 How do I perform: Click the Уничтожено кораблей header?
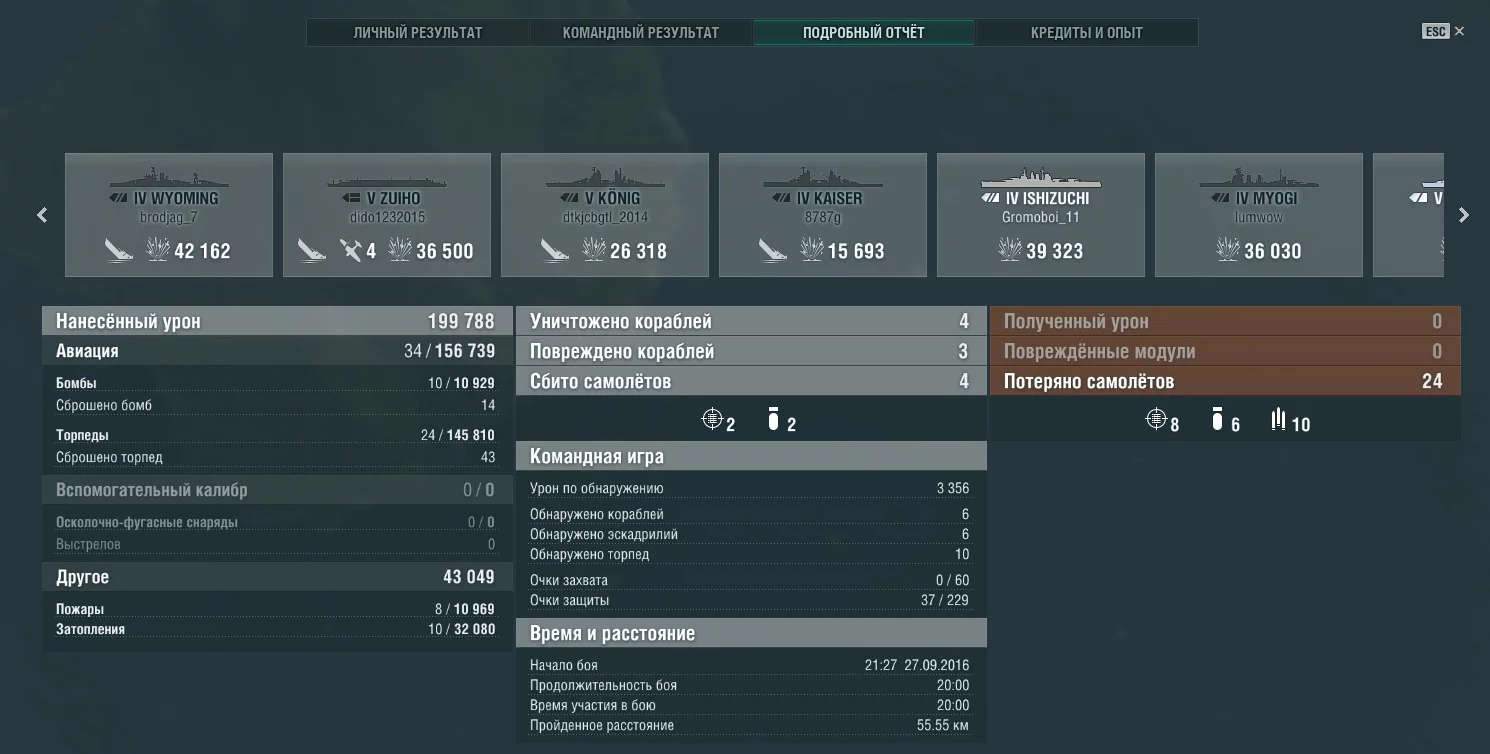pos(751,321)
